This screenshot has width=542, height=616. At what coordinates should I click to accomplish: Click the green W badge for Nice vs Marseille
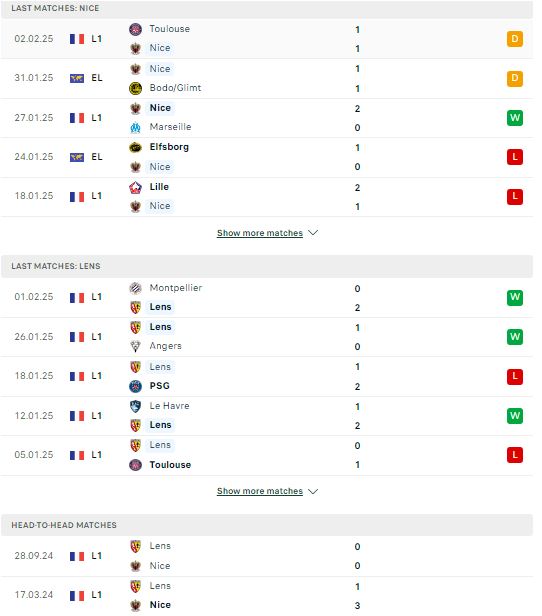tap(515, 118)
